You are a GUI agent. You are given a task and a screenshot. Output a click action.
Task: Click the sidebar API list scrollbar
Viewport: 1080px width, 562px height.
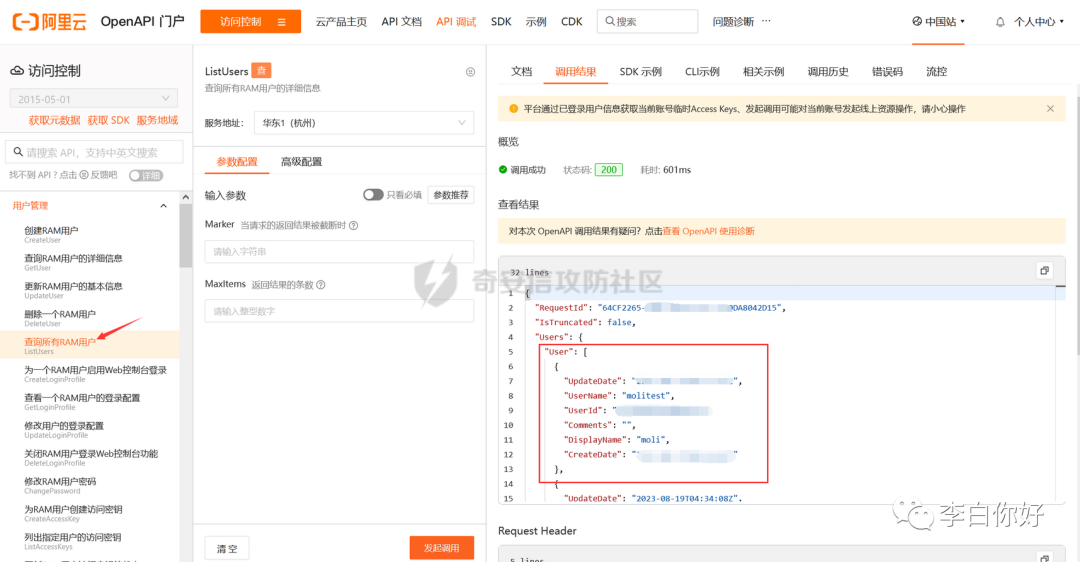coord(185,234)
